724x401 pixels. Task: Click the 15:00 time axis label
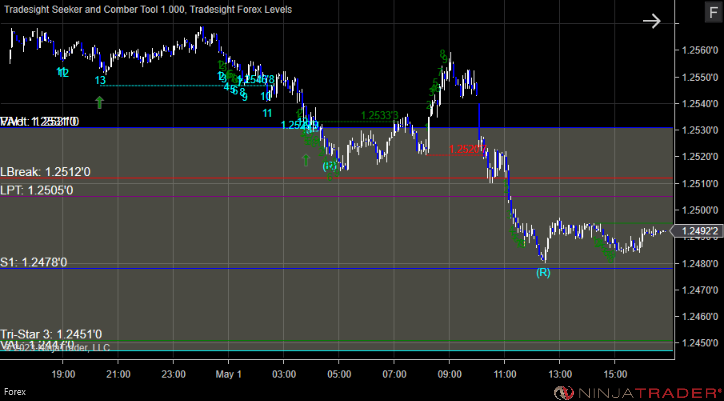click(615, 373)
